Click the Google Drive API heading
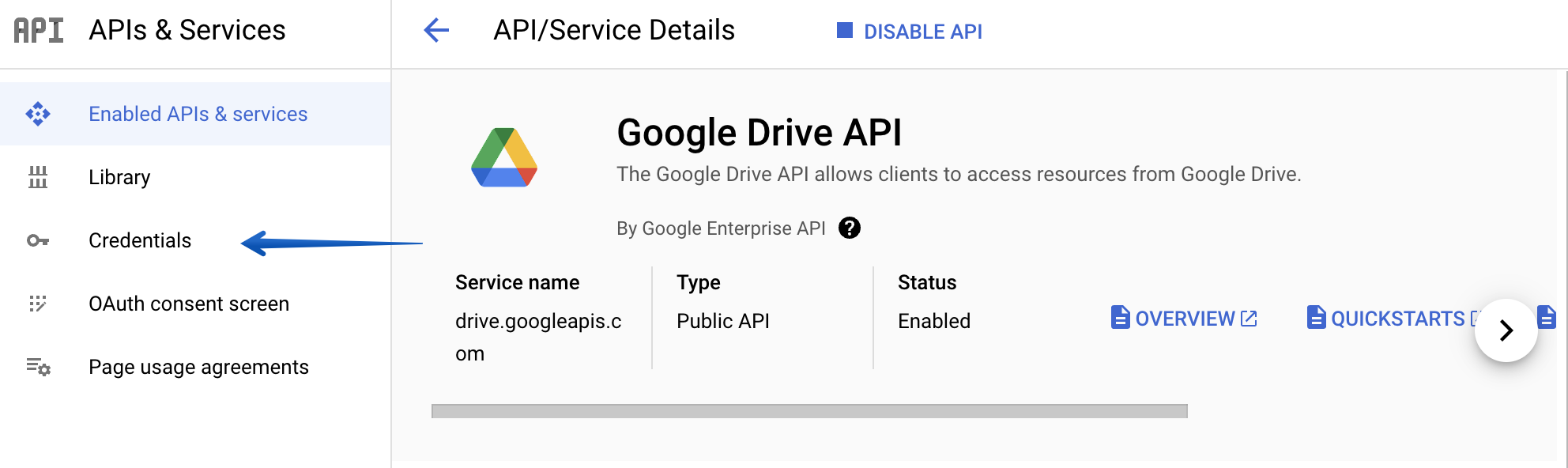 click(x=759, y=132)
